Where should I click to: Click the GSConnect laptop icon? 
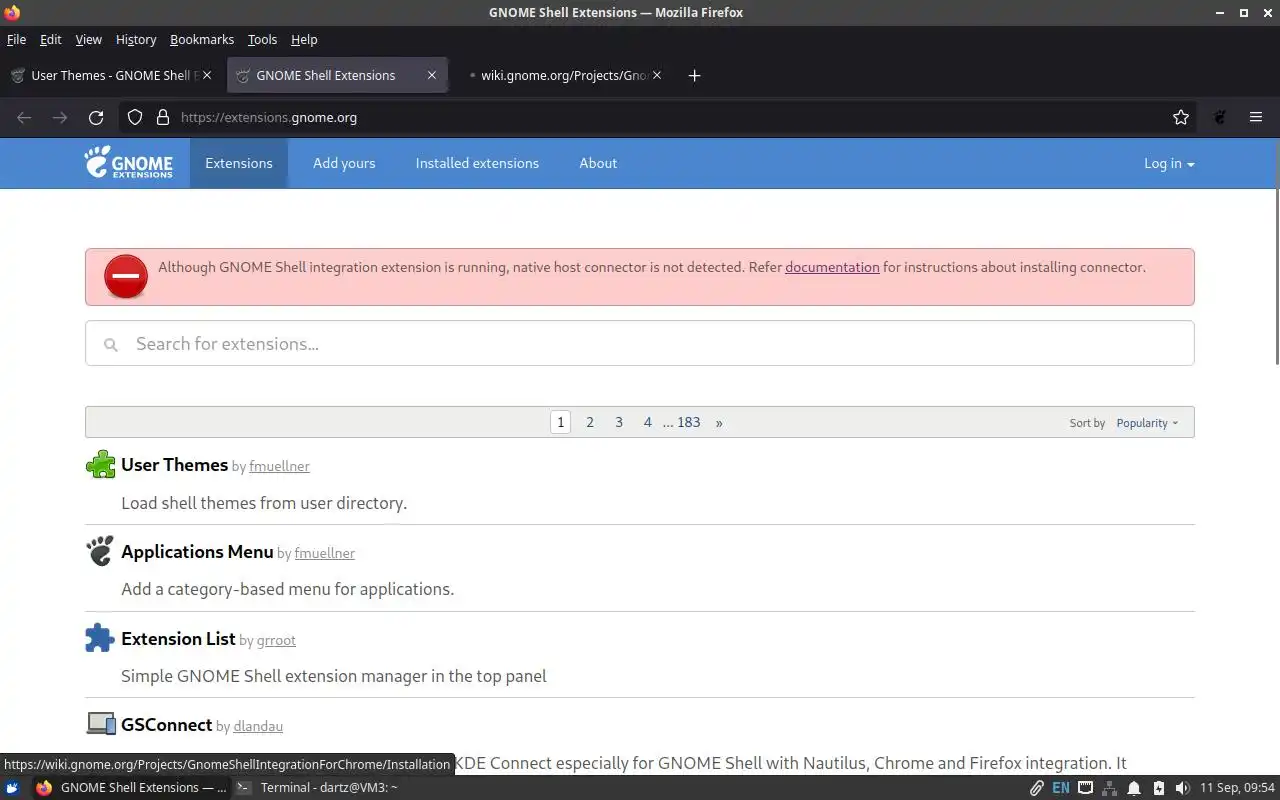point(100,724)
